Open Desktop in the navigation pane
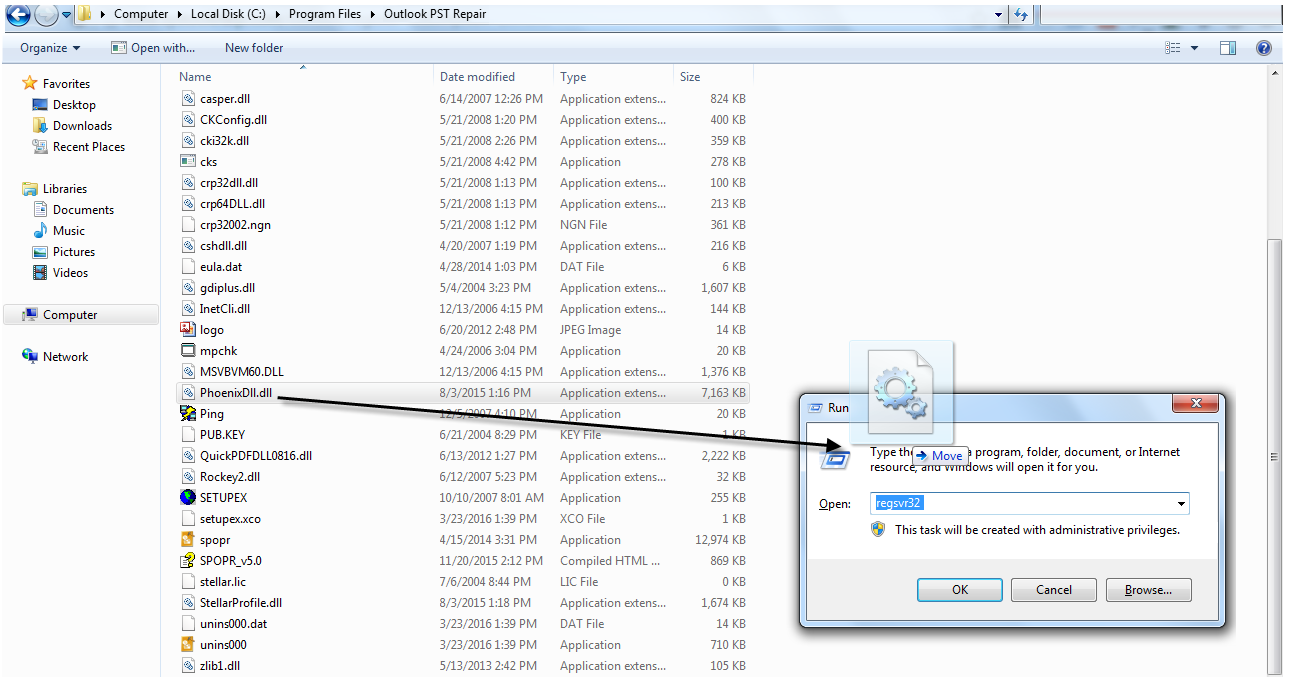 pyautogui.click(x=74, y=105)
